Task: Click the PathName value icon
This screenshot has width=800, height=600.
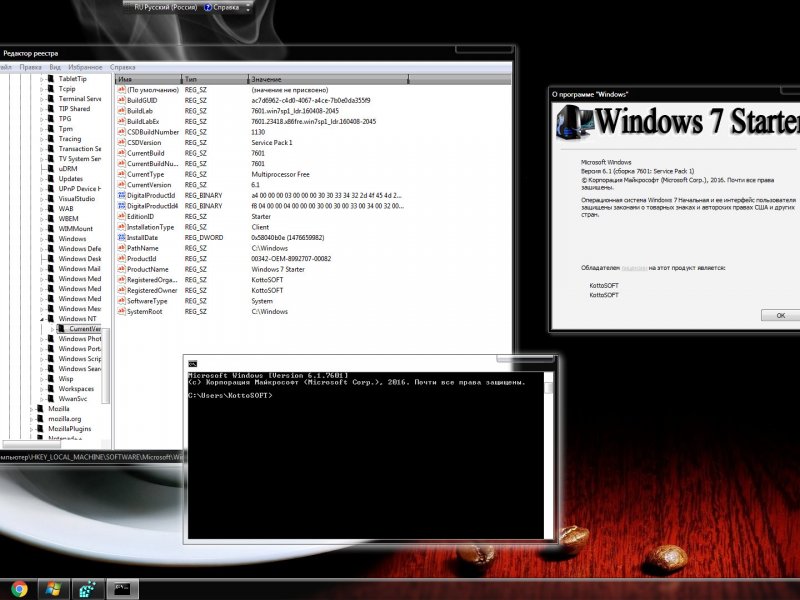Action: tap(121, 248)
